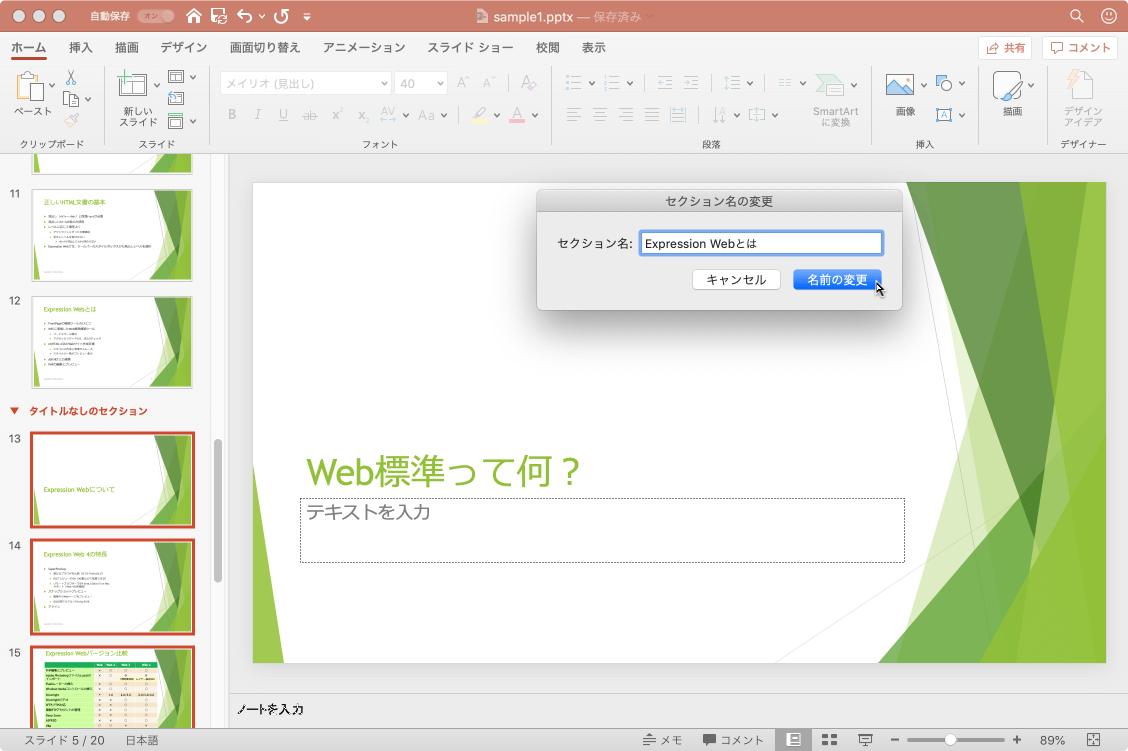Open the アニメーション ribbon tab
Viewport: 1128px width, 751px height.
(364, 47)
